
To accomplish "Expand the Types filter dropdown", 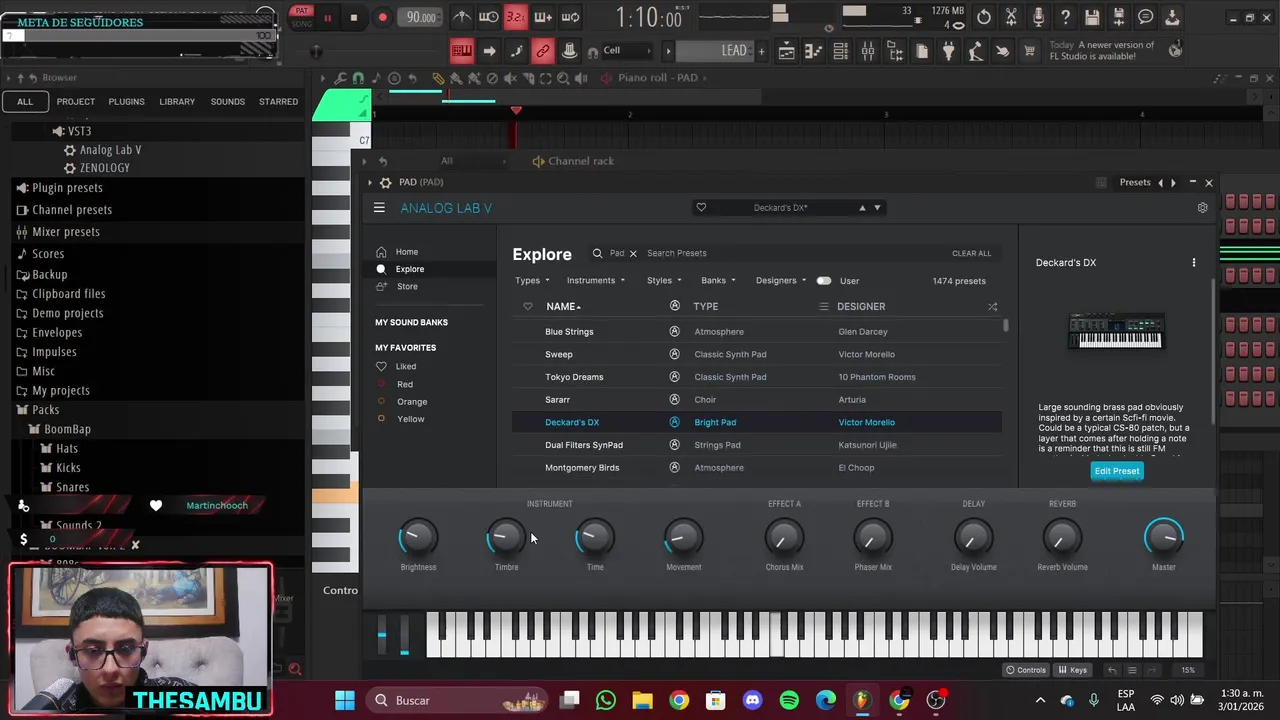I will (532, 281).
